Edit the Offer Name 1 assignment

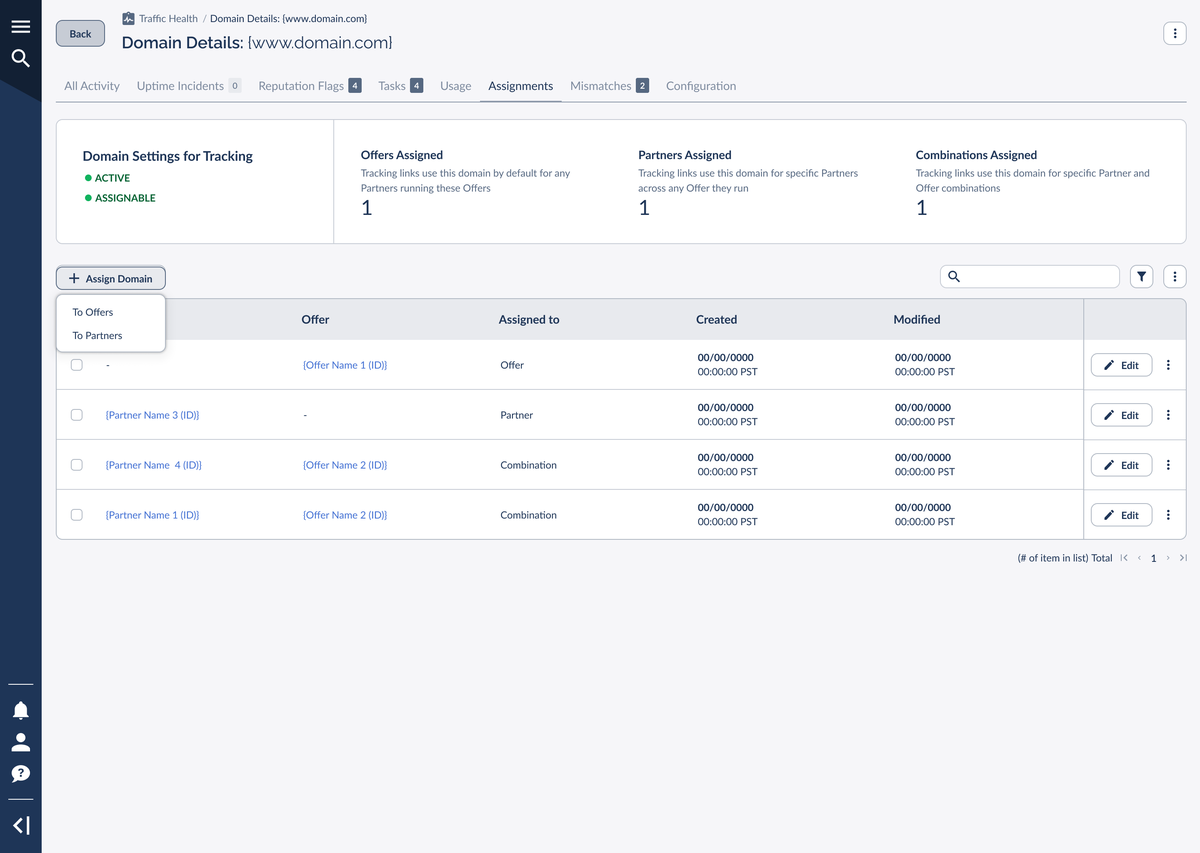1121,365
